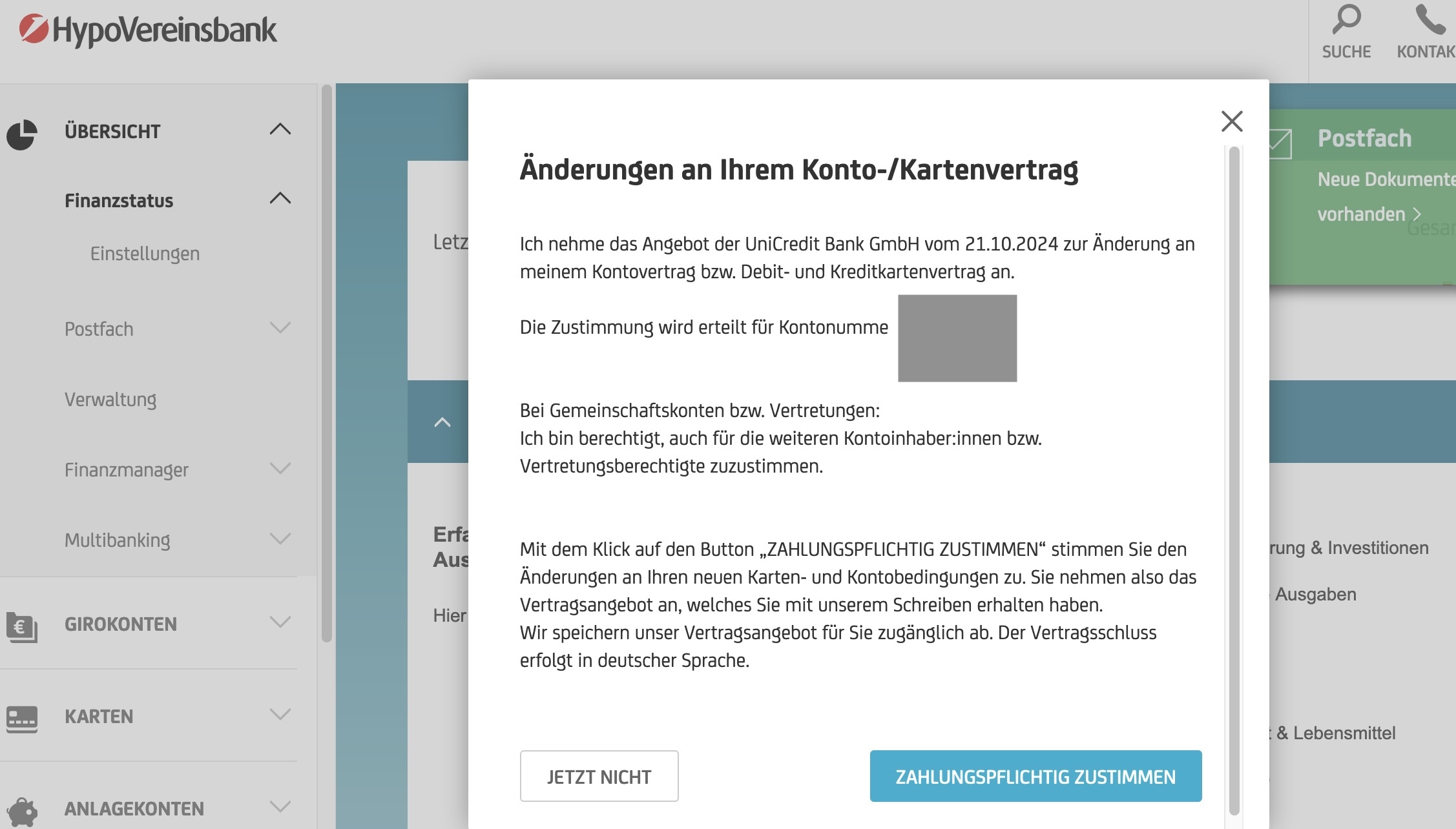Click the Girokonten euro icon
This screenshot has width=1456, height=829.
point(22,626)
